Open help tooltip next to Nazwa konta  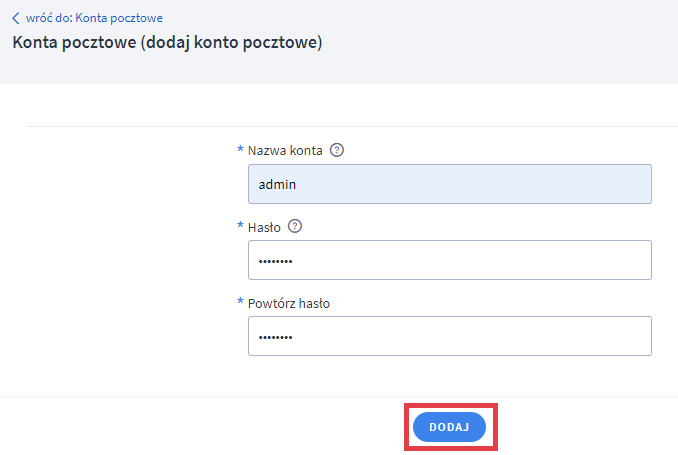337,151
